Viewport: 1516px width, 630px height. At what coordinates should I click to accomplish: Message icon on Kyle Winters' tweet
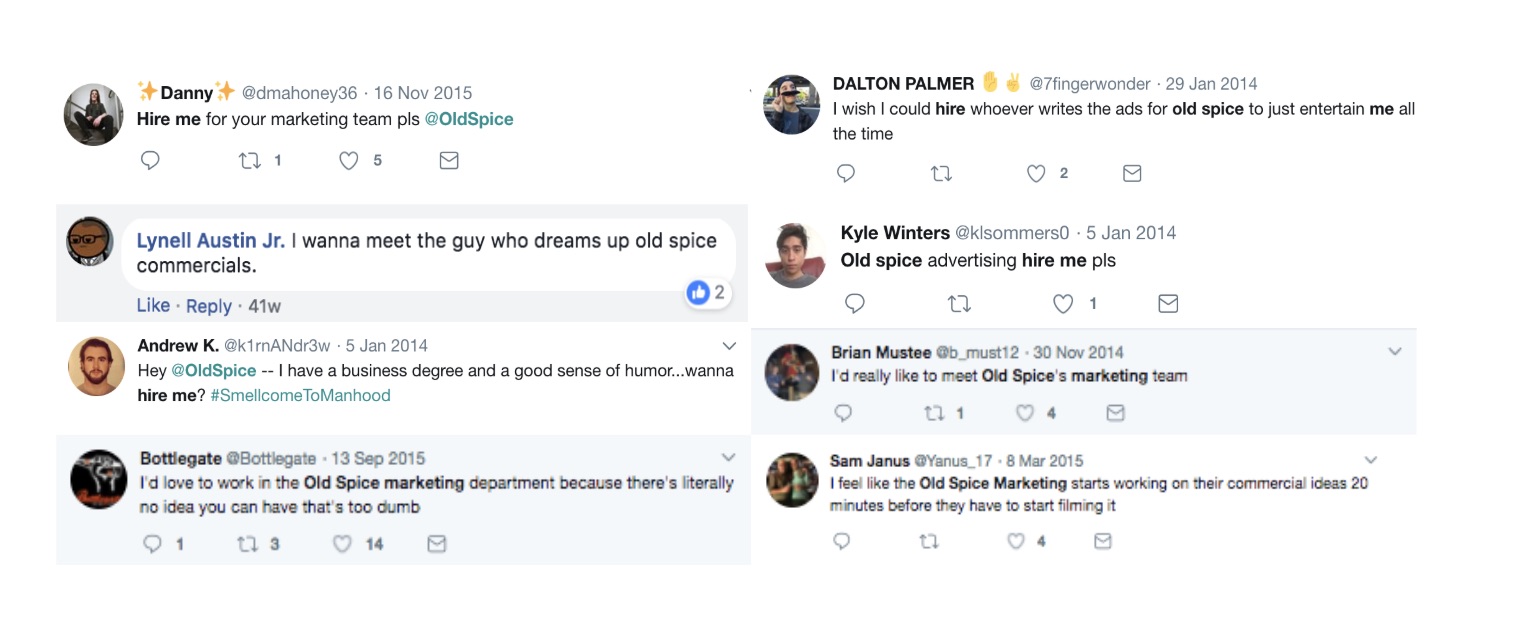(1167, 304)
